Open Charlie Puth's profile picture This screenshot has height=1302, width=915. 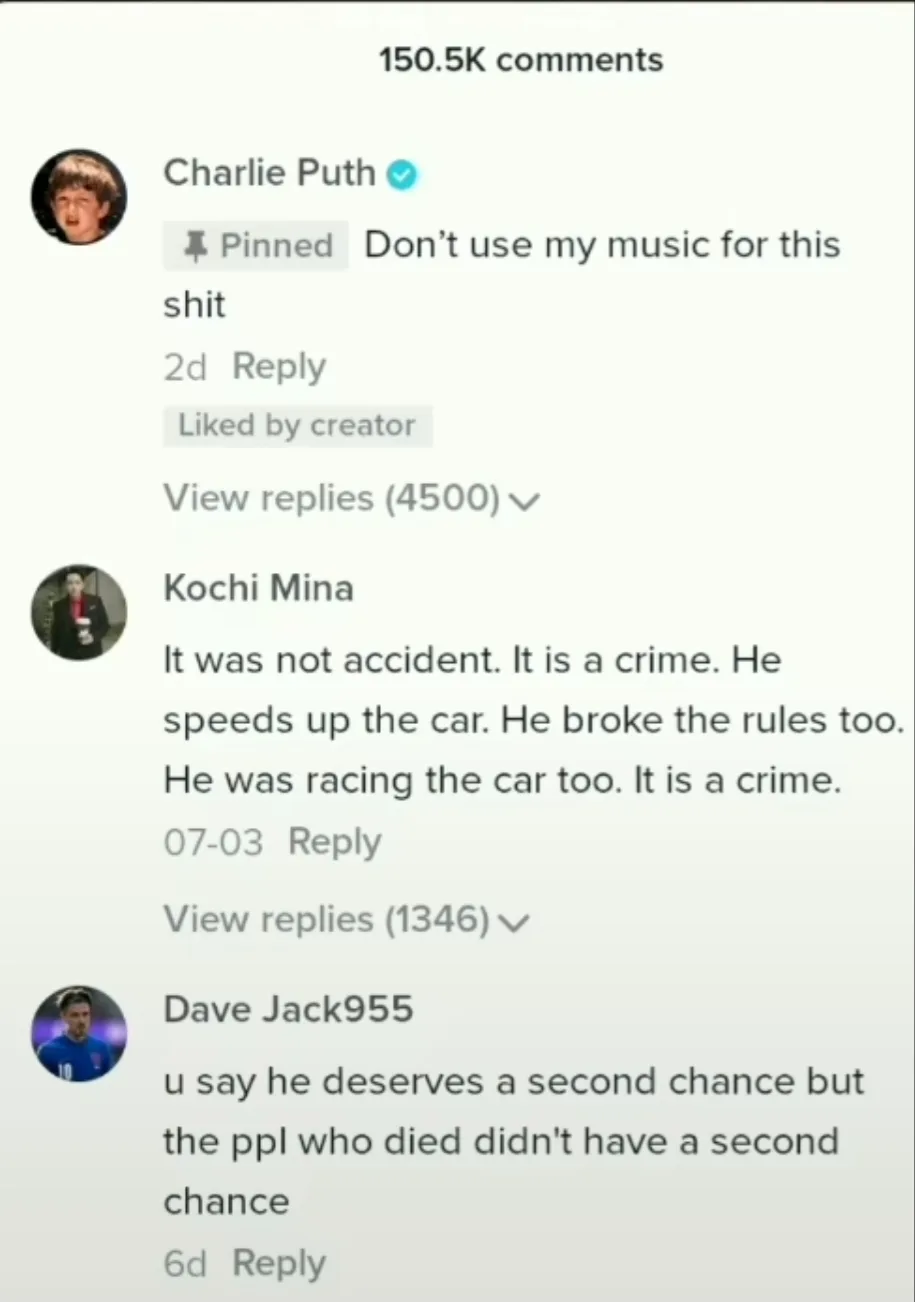tap(79, 197)
